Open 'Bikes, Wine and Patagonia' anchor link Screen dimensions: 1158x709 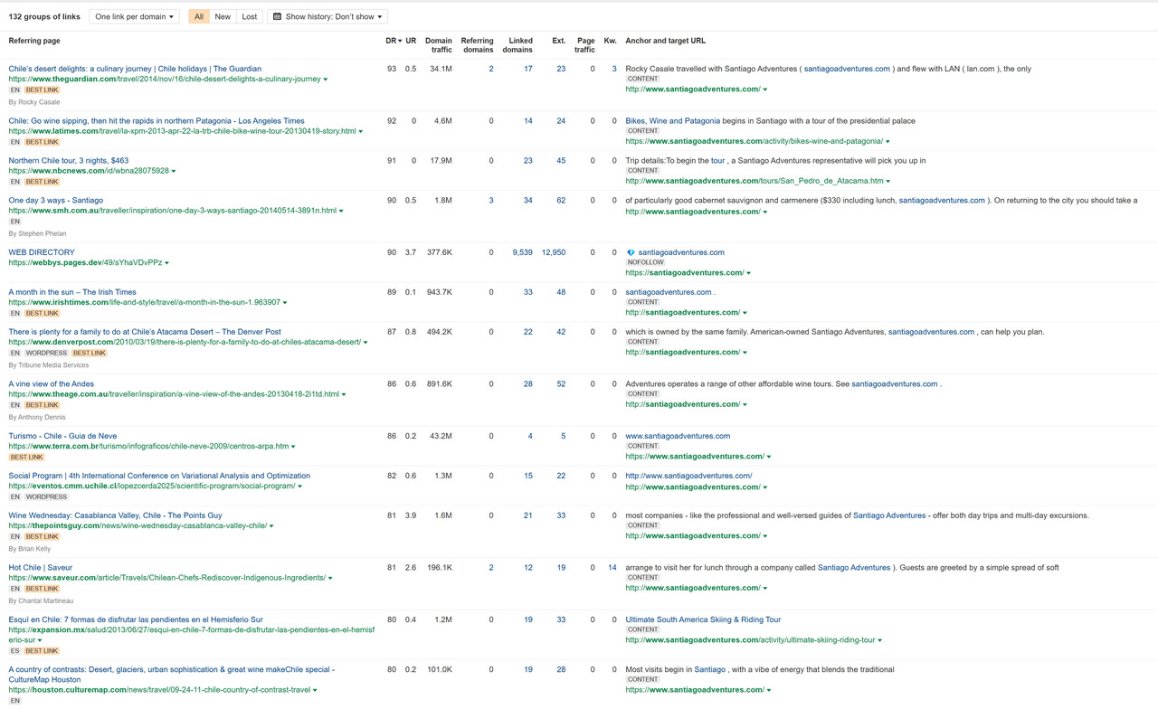click(x=673, y=120)
